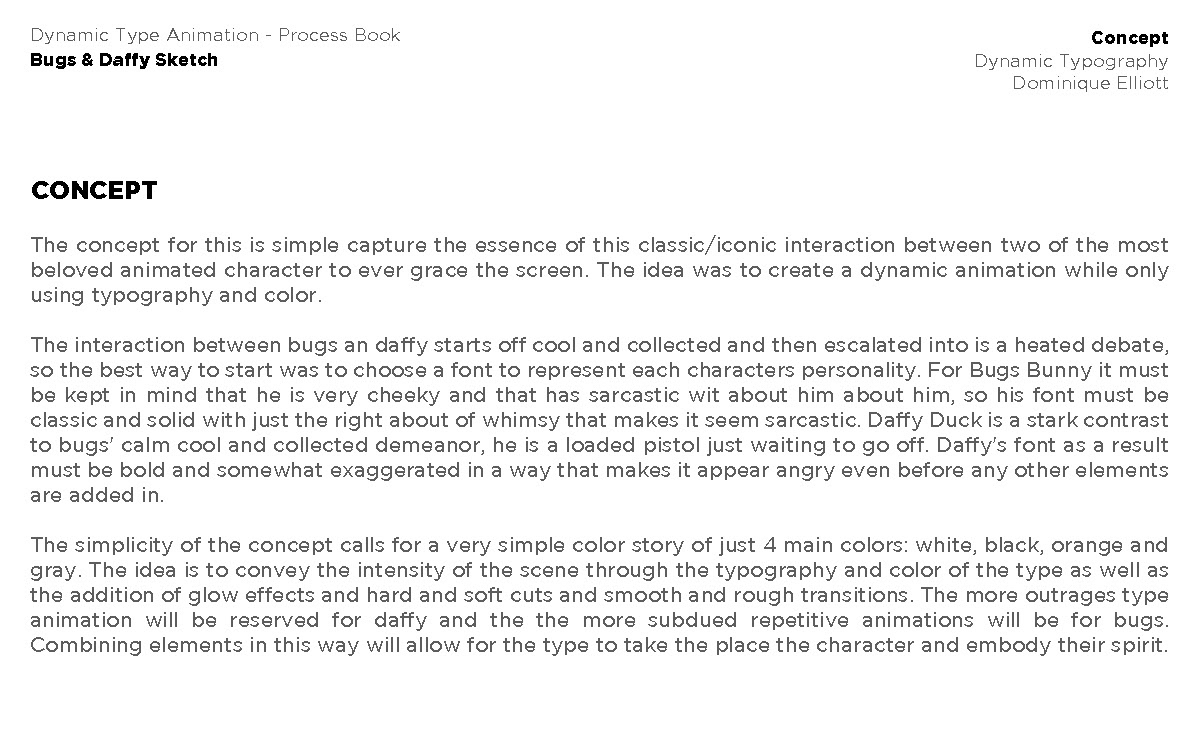The width and height of the screenshot is (1200, 750).
Task: Click the 'Dynamic Type Animation - Process Book' header
Action: tap(215, 35)
